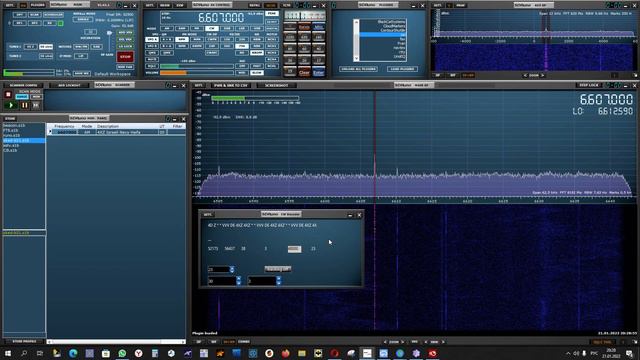Click the scanner skip-forward icon

tap(36, 105)
